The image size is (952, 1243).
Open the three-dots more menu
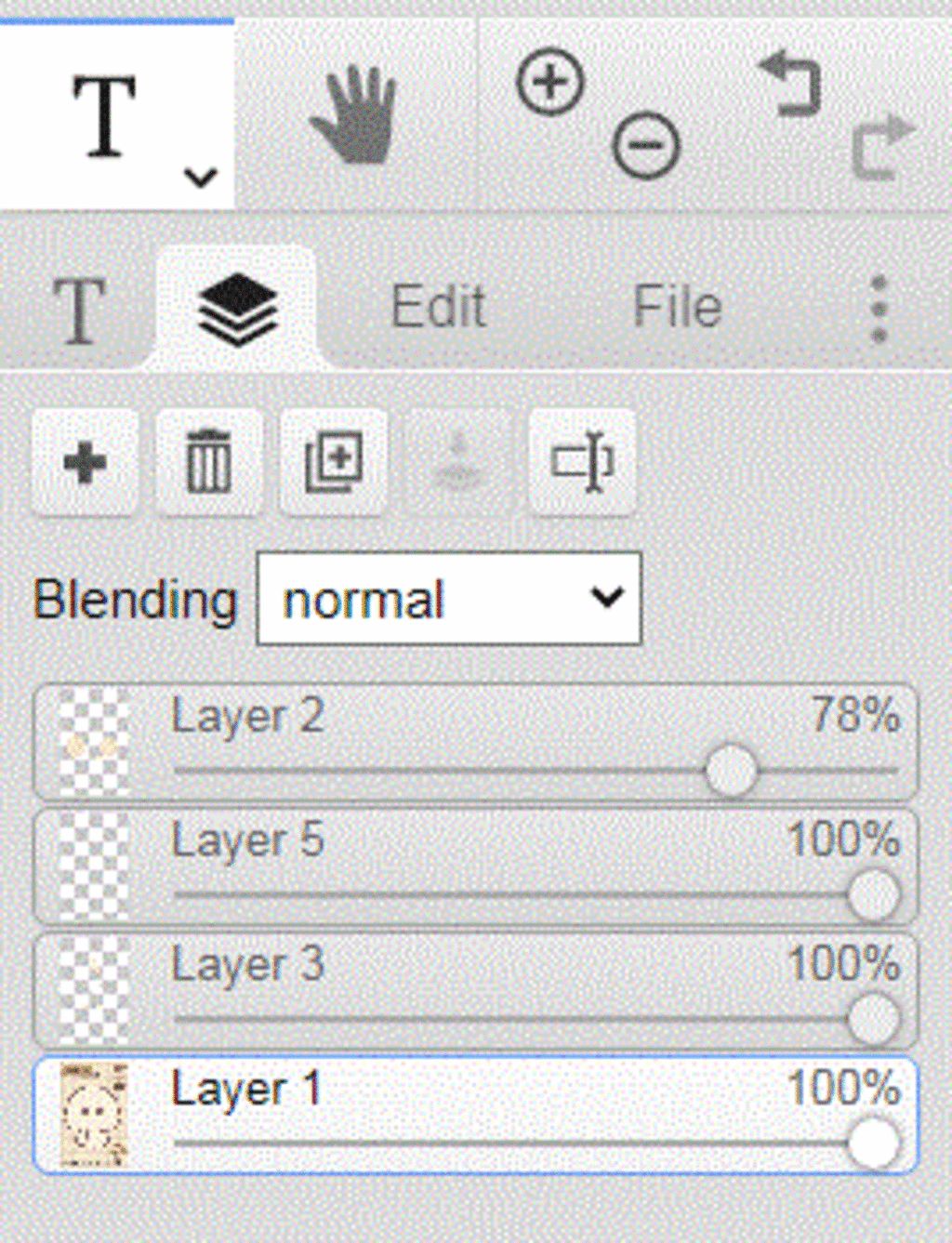879,309
